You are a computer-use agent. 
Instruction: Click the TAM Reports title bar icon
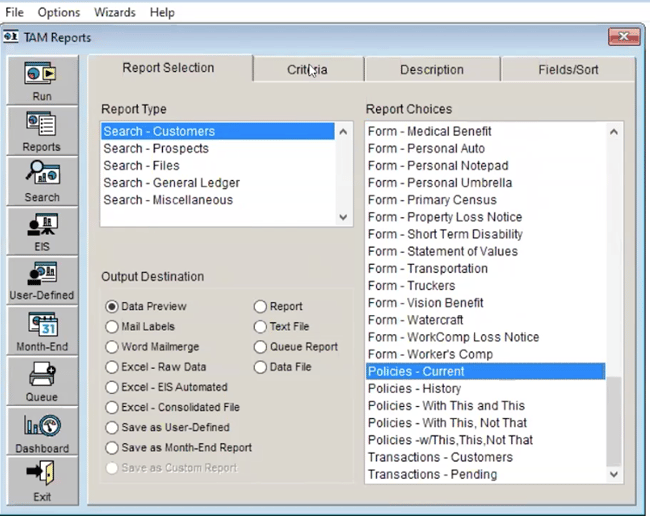[11, 37]
